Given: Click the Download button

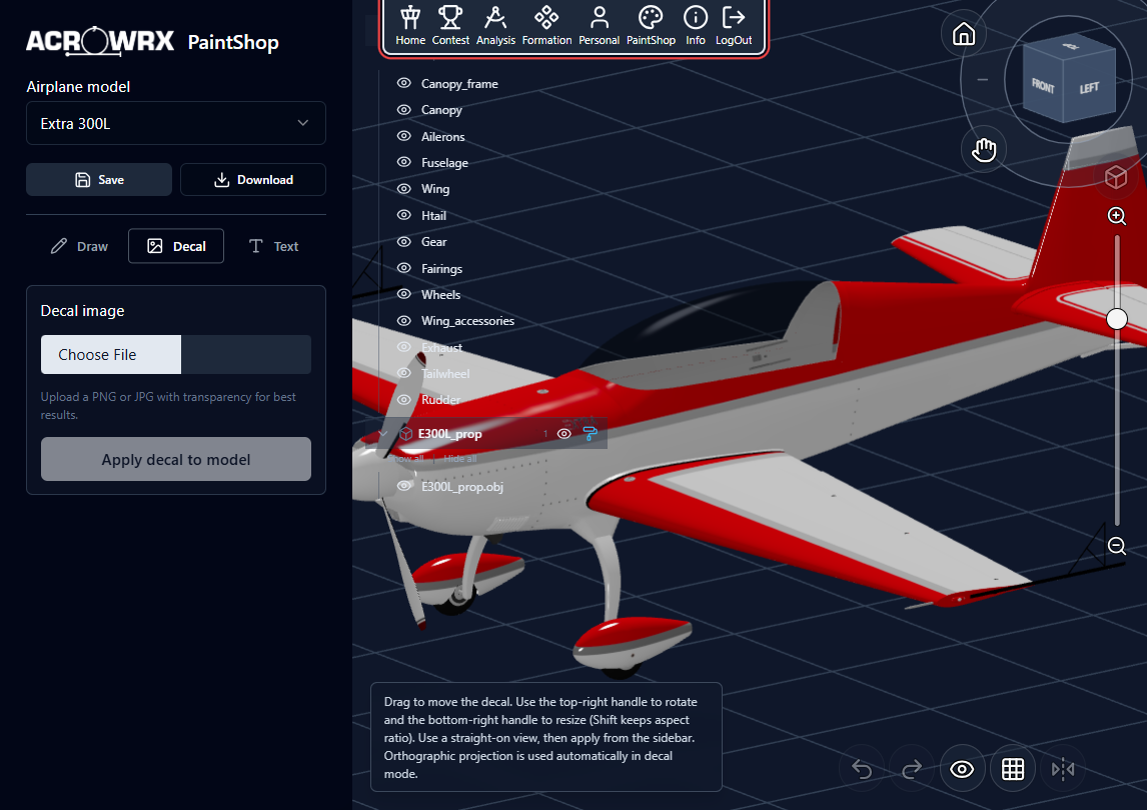Looking at the screenshot, I should click(x=253, y=179).
